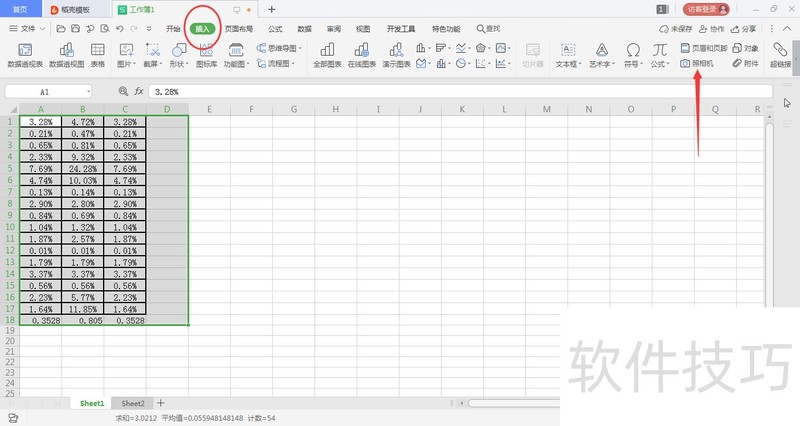
Task: Switch to the 审阅 ribbon tab
Action: [334, 29]
